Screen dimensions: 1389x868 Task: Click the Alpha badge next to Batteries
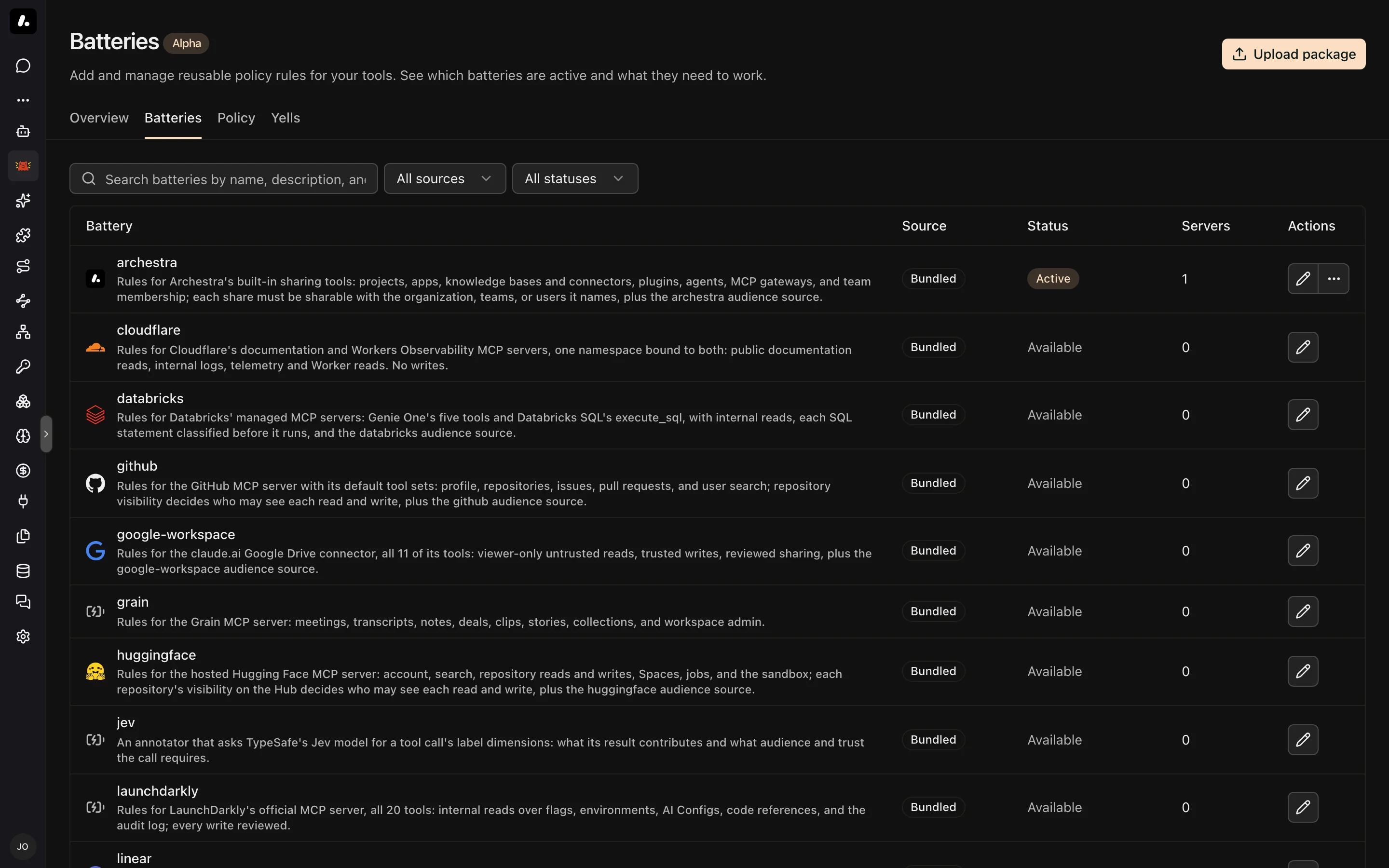pyautogui.click(x=187, y=43)
